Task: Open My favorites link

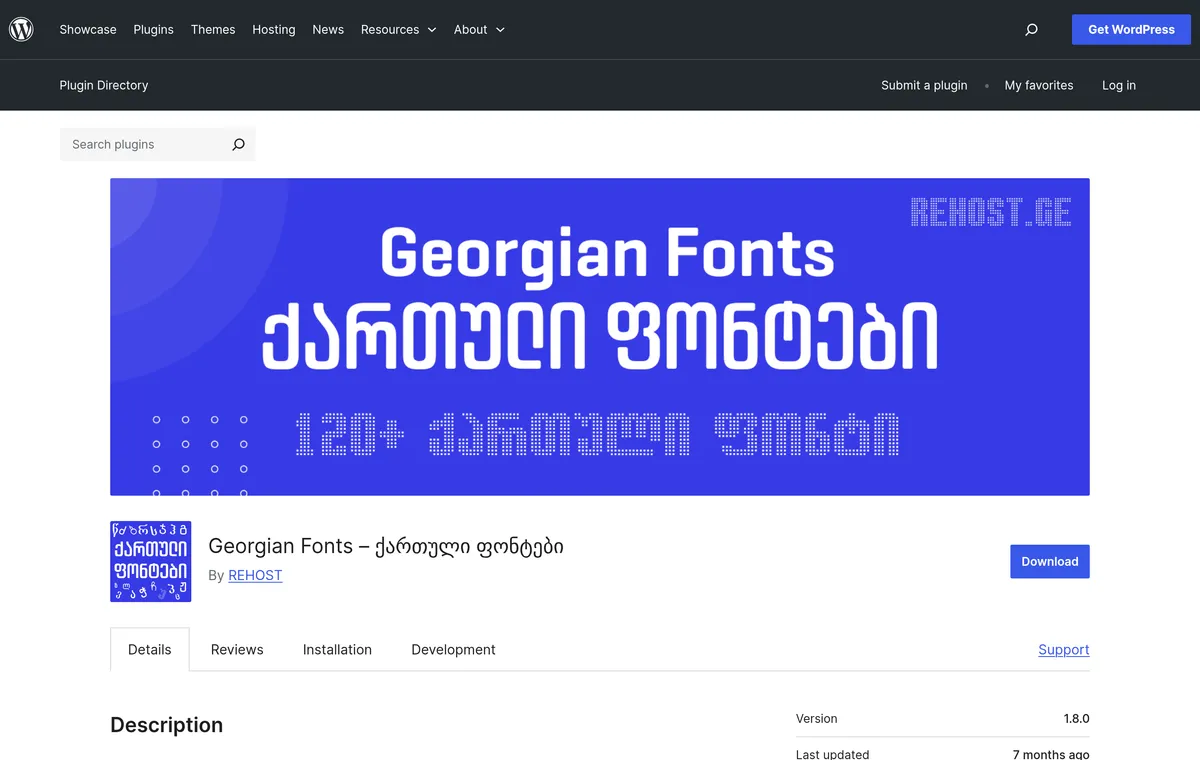Action: click(1039, 85)
